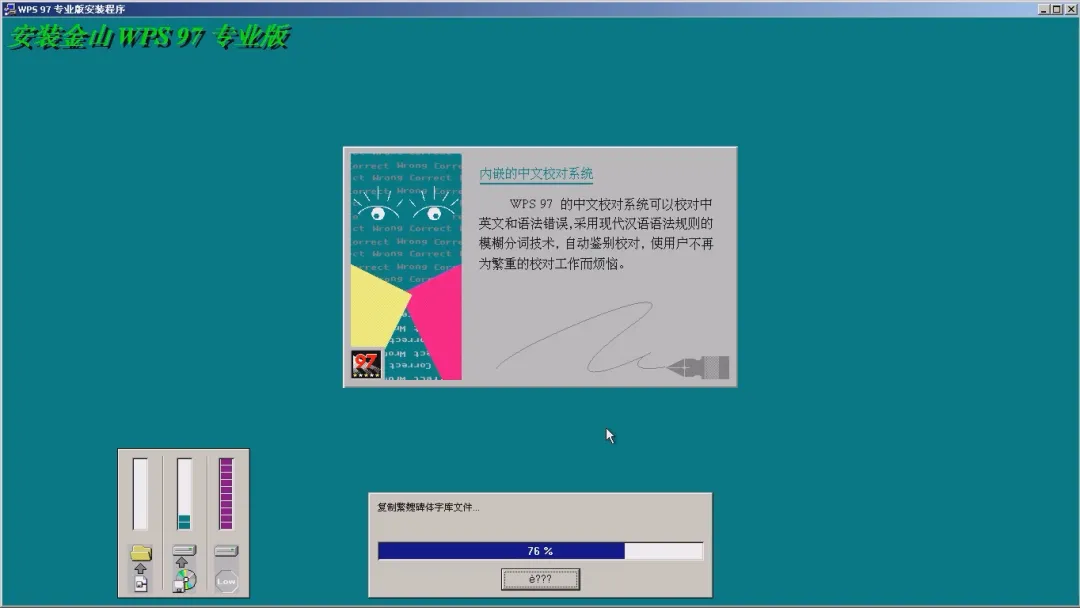Click the 内嵌的中文校对系统 heading

(x=536, y=174)
